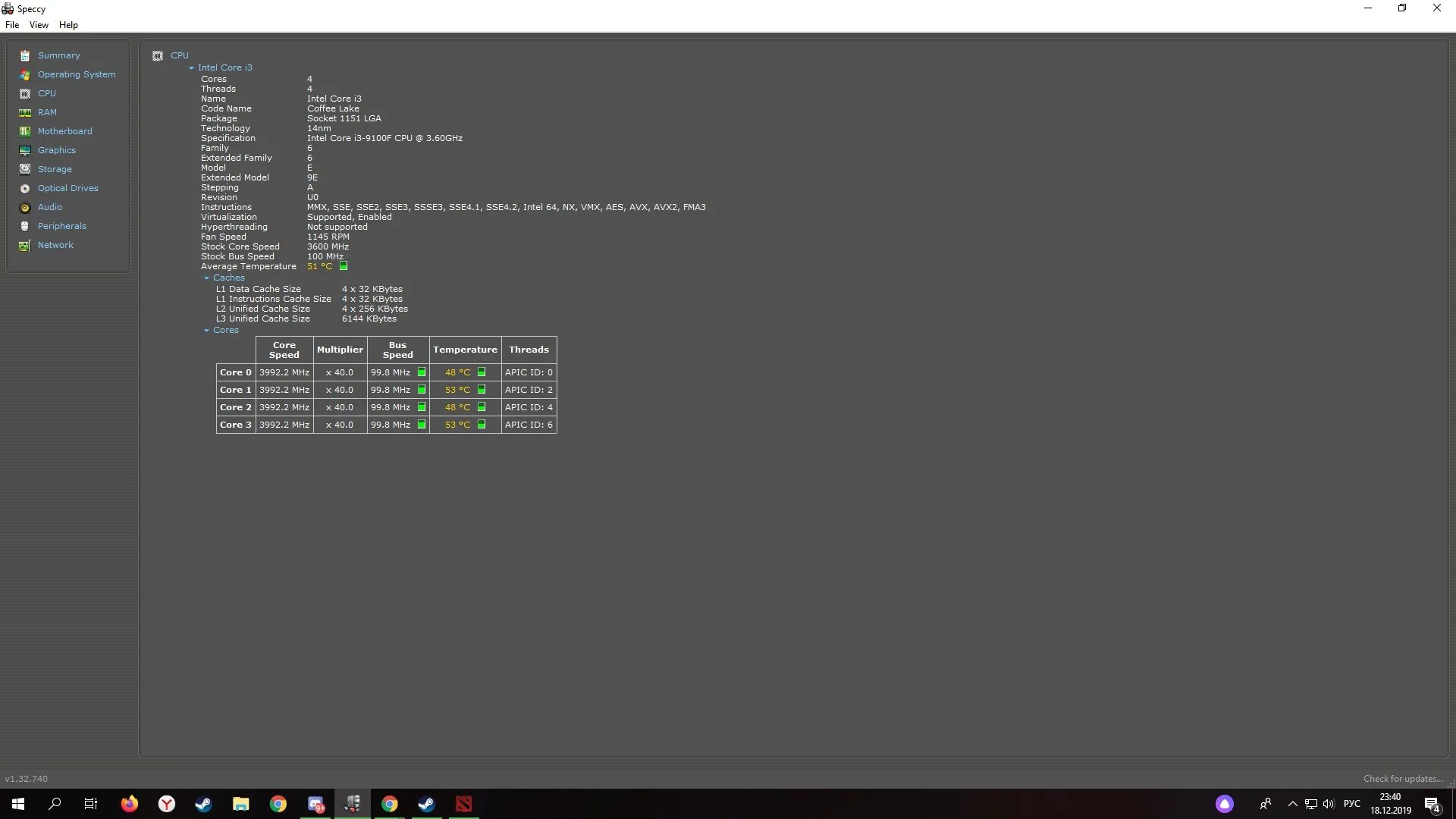Toggle Core 0 temperature tray indicator
Image resolution: width=1456 pixels, height=819 pixels.
coord(482,372)
